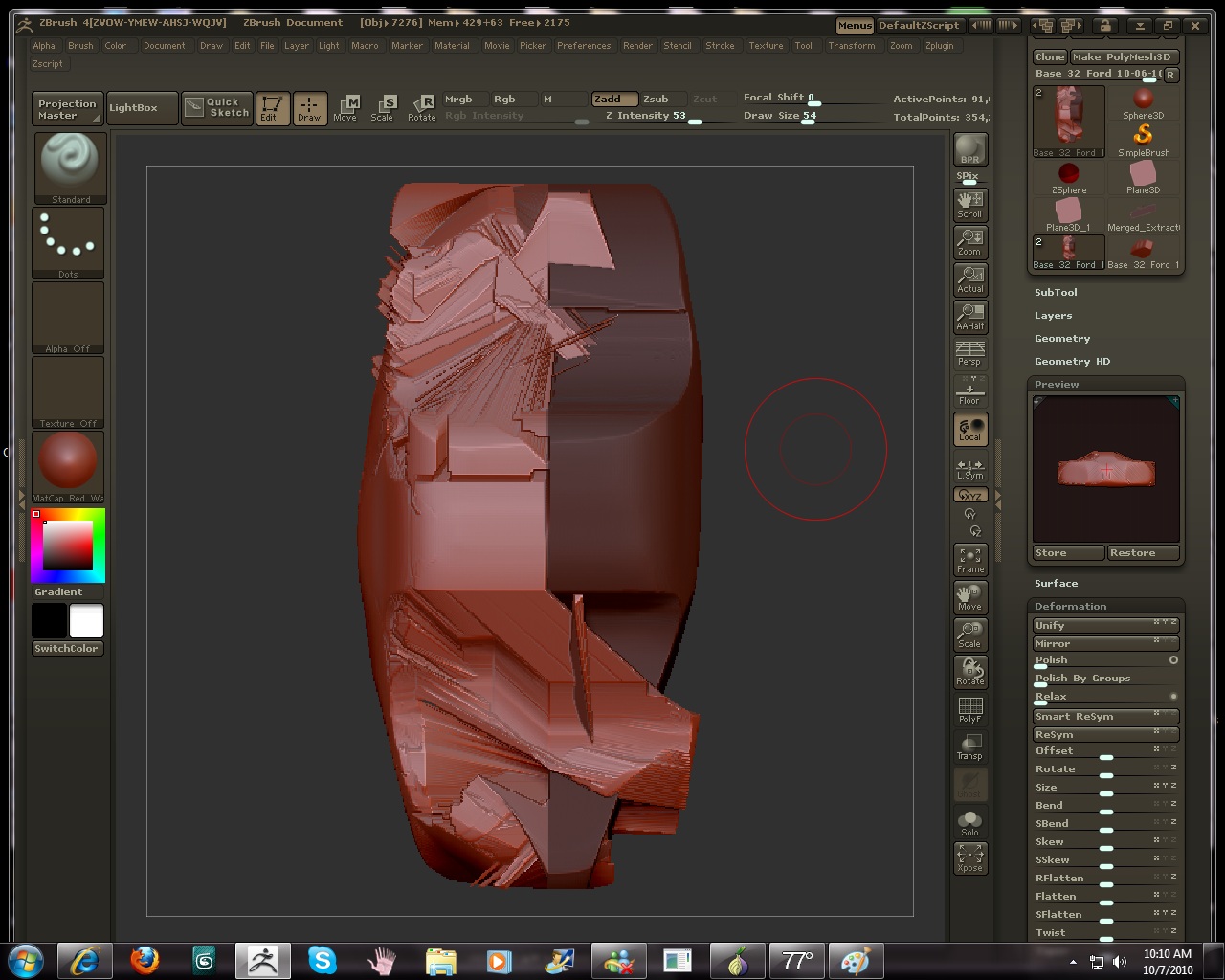Screen dimensions: 1225x980
Task: Toggle the Floor grid
Action: [970, 391]
